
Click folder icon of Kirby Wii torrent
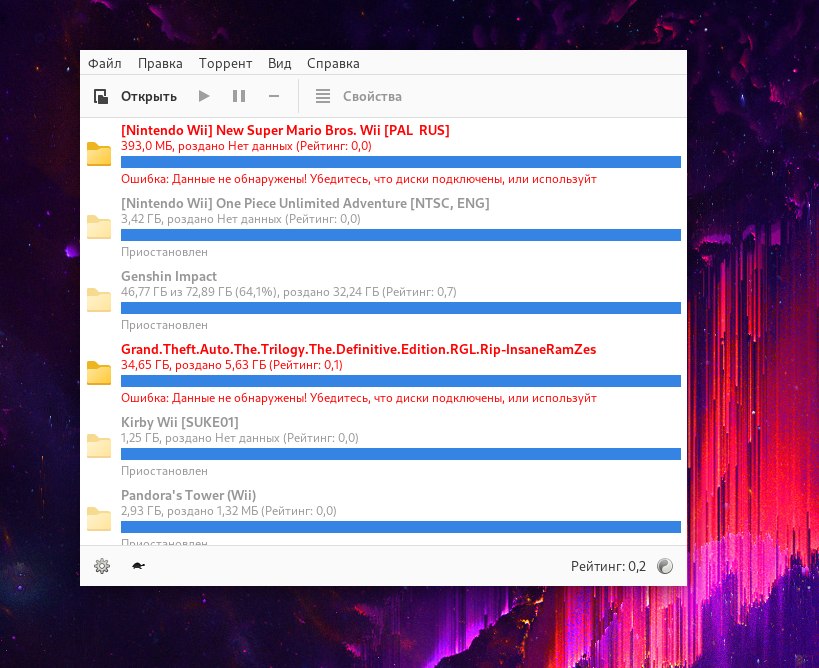click(x=99, y=446)
